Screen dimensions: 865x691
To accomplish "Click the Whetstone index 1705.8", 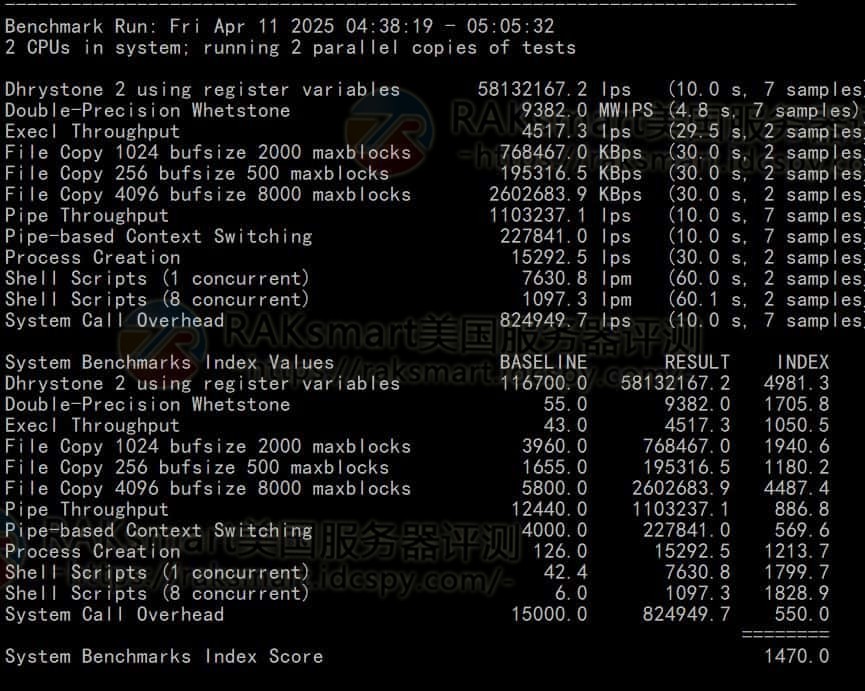I will pyautogui.click(x=797, y=405).
